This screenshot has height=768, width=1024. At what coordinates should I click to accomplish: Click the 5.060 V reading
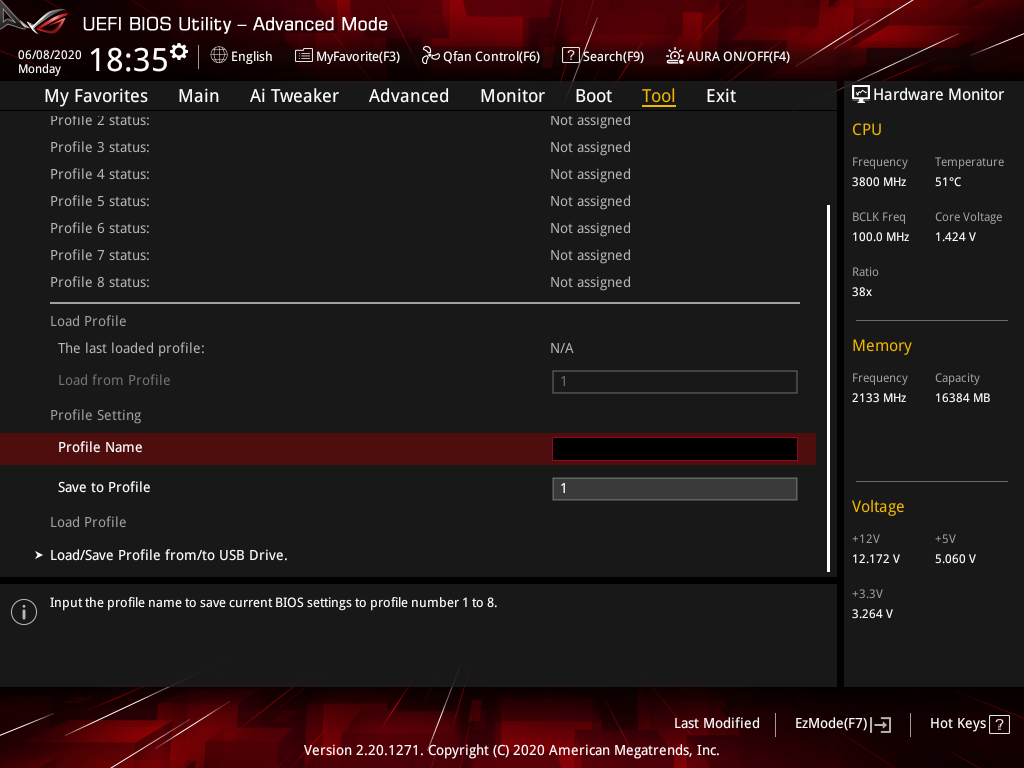click(x=955, y=559)
